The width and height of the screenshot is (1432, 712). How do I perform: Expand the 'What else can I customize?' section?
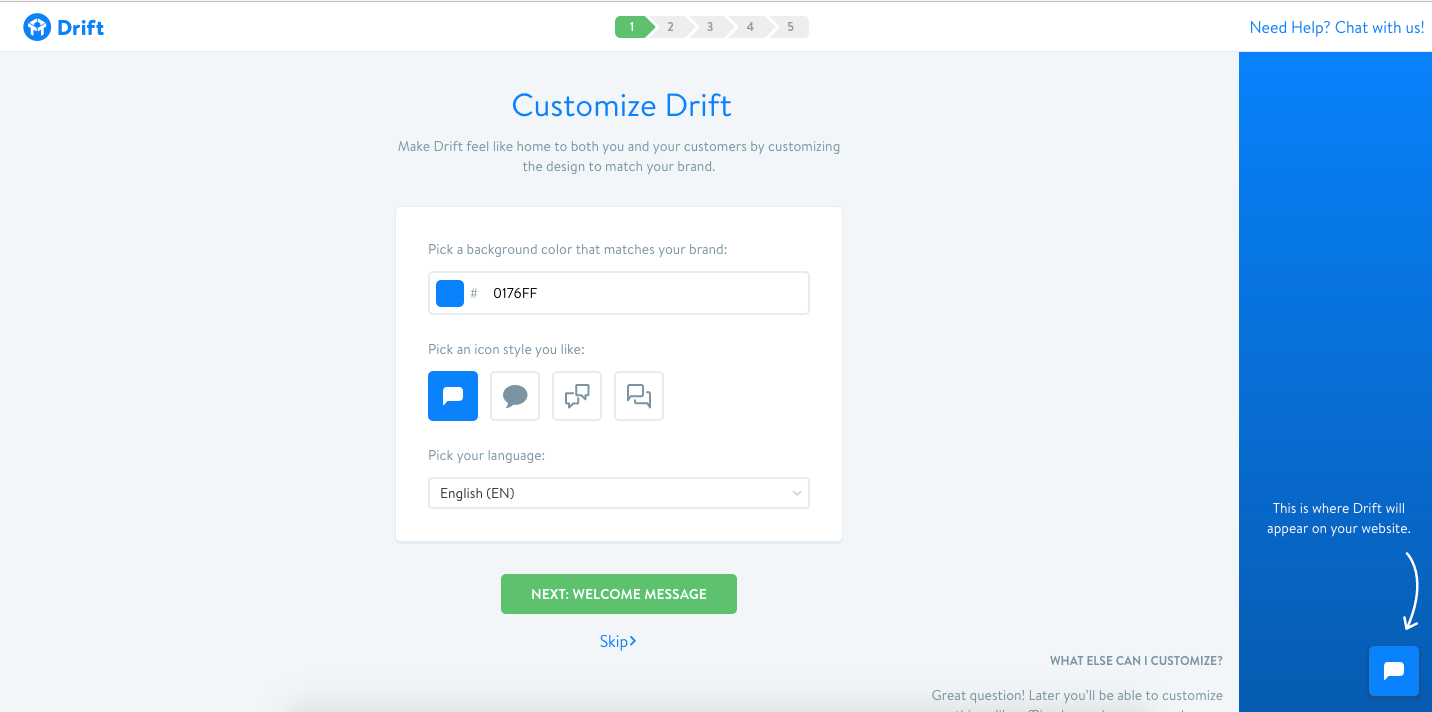coord(1136,660)
